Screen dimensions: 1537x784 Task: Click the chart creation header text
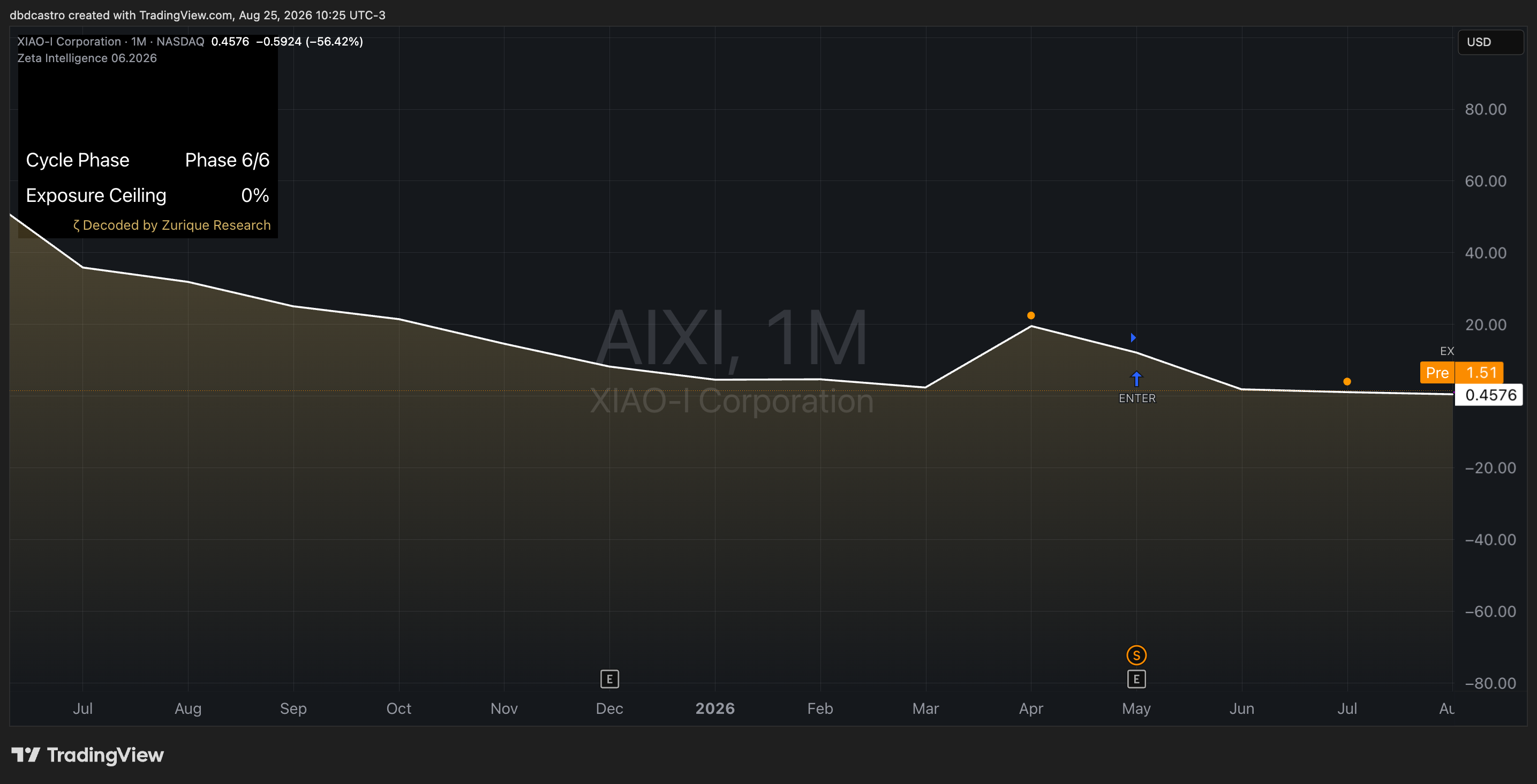coord(198,15)
